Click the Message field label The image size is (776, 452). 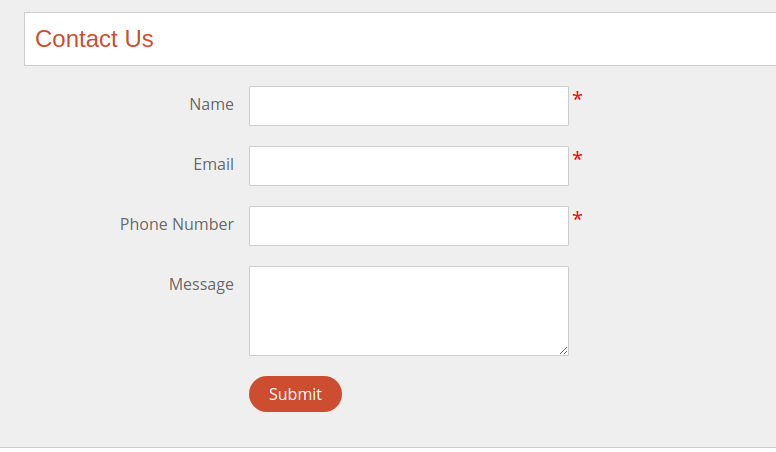[201, 284]
